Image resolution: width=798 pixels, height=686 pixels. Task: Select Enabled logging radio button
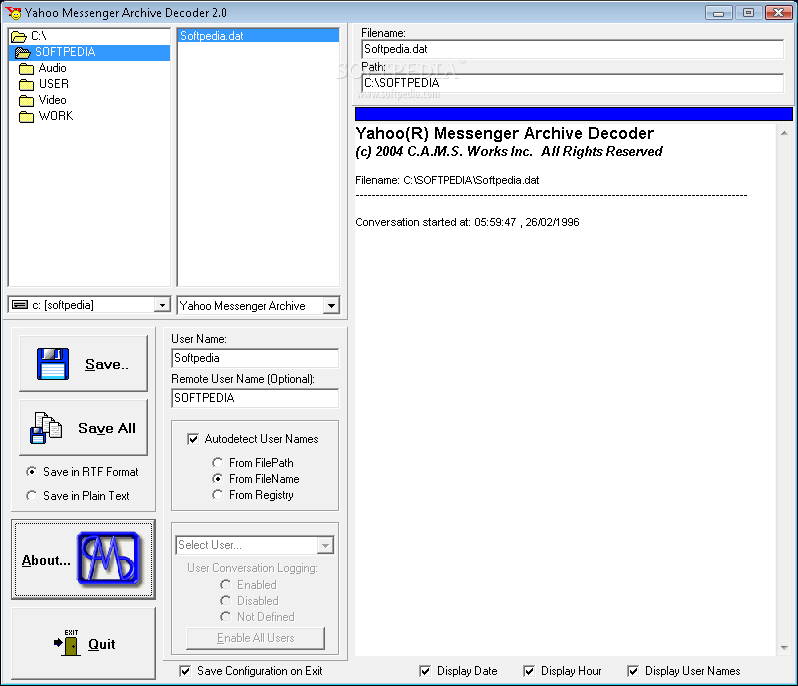(225, 585)
